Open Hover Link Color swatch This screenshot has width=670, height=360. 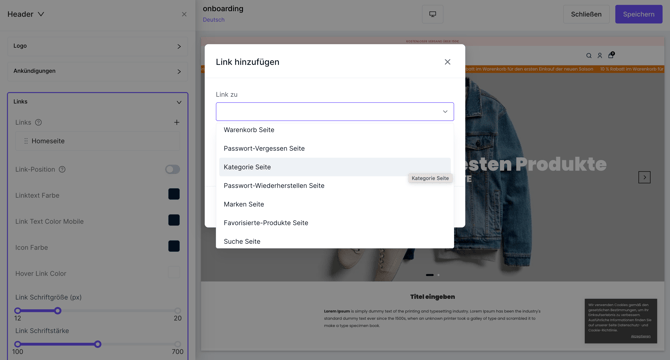pos(174,272)
